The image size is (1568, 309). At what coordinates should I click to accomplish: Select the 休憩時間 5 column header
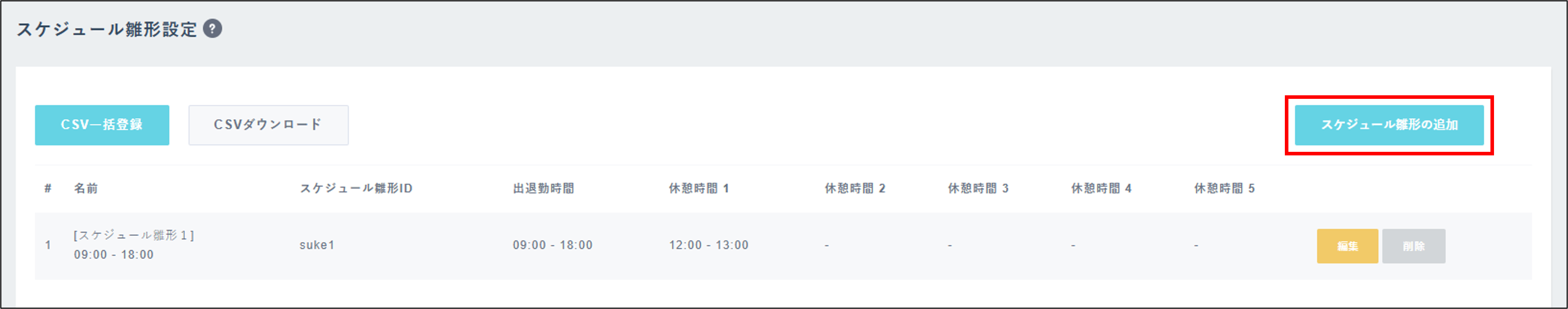1223,188
